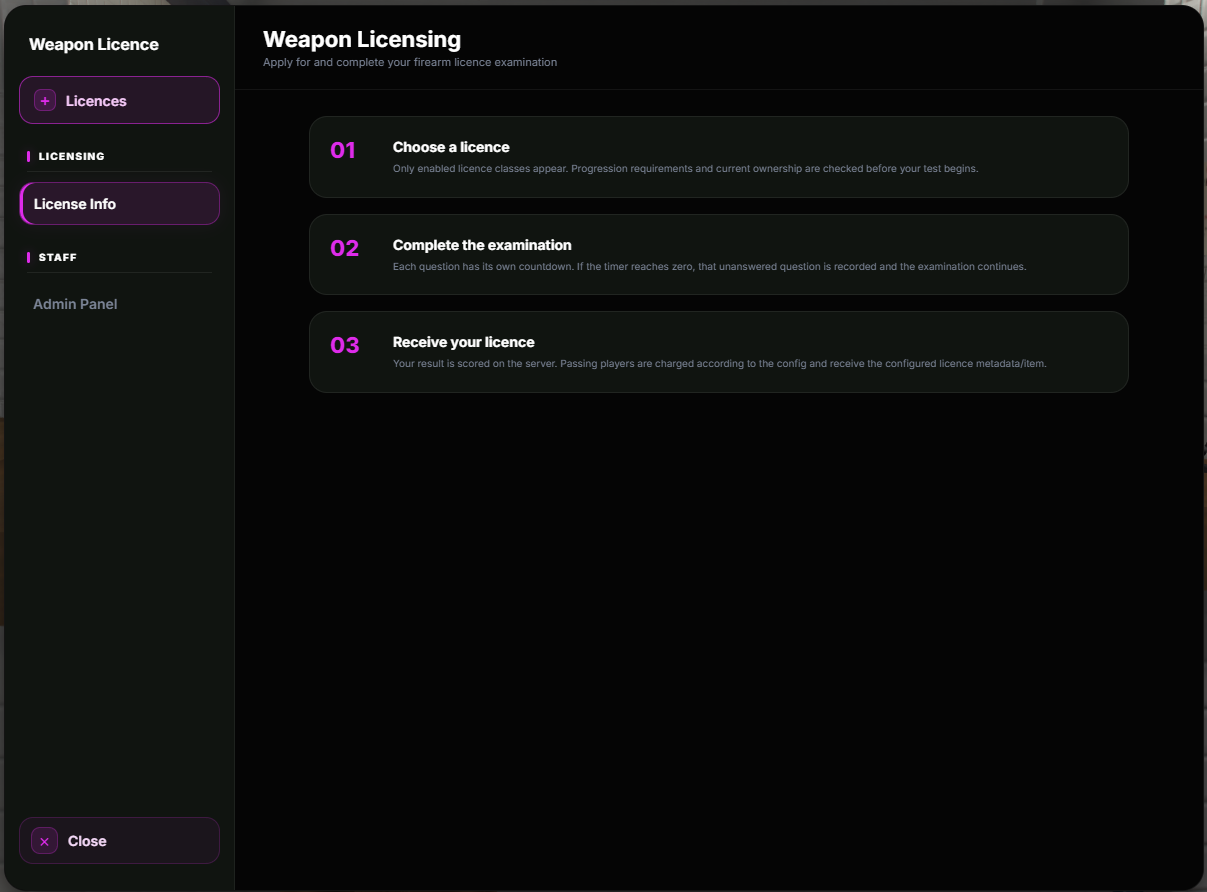Click the "Choose a licence" step heading
The image size is (1207, 892).
(451, 147)
